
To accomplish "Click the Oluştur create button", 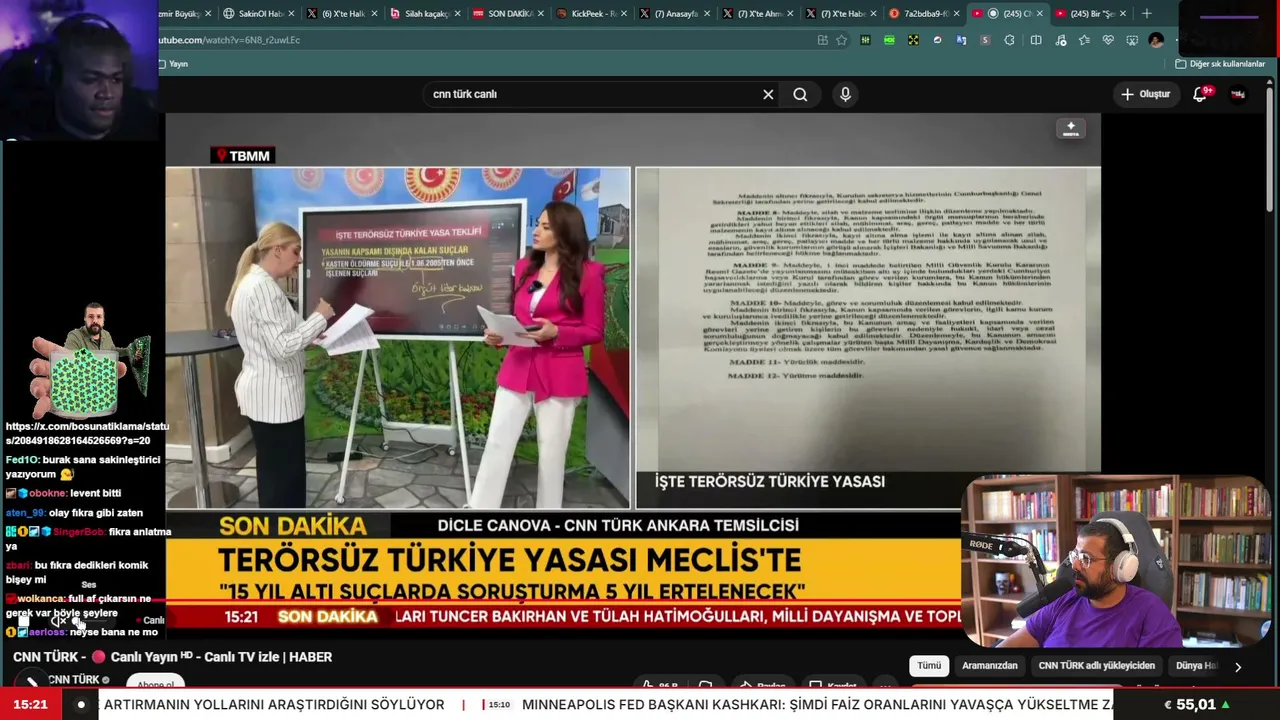I will pos(1145,94).
